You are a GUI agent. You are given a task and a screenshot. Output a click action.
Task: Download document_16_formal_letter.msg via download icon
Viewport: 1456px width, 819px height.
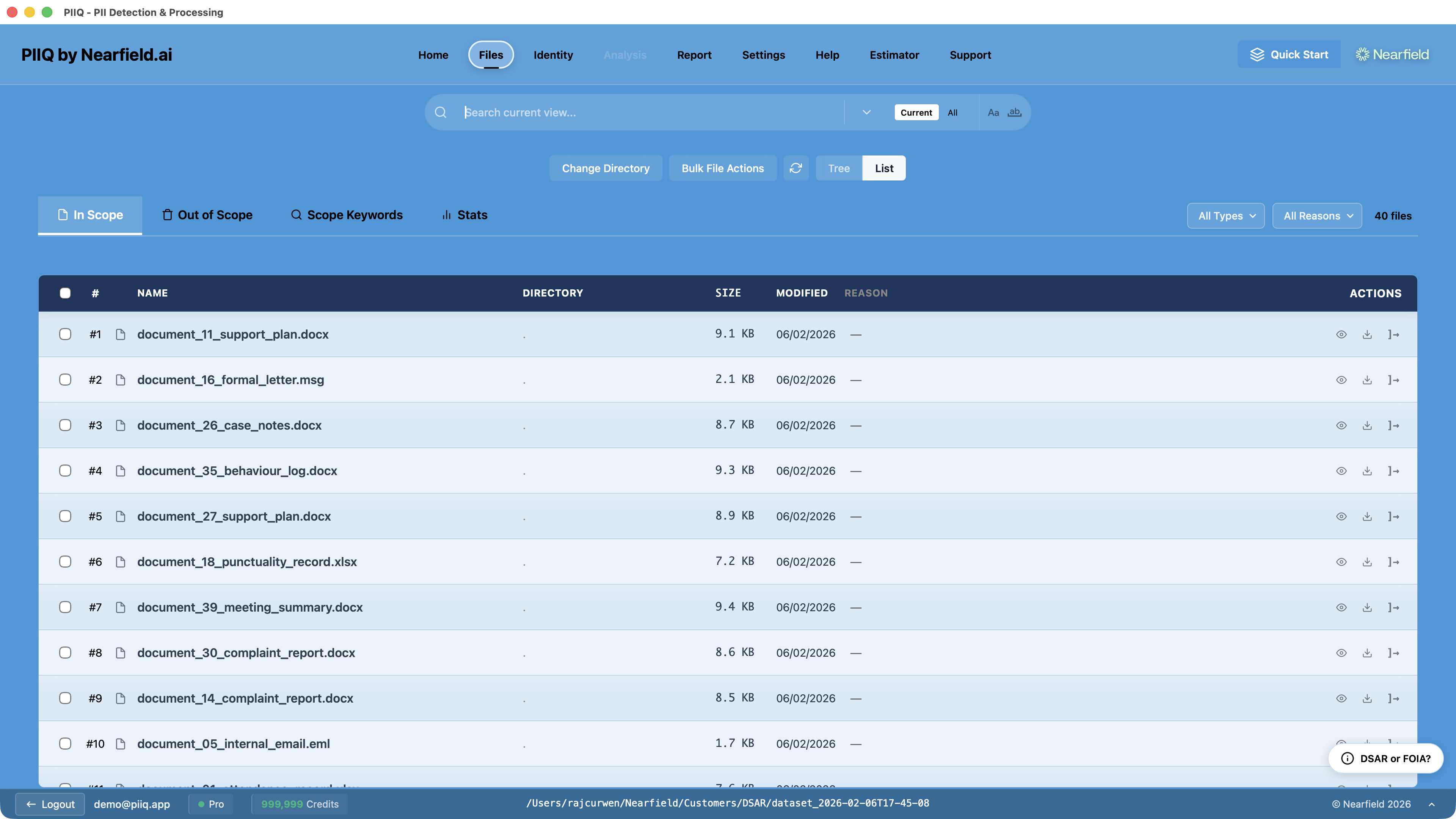point(1367,380)
